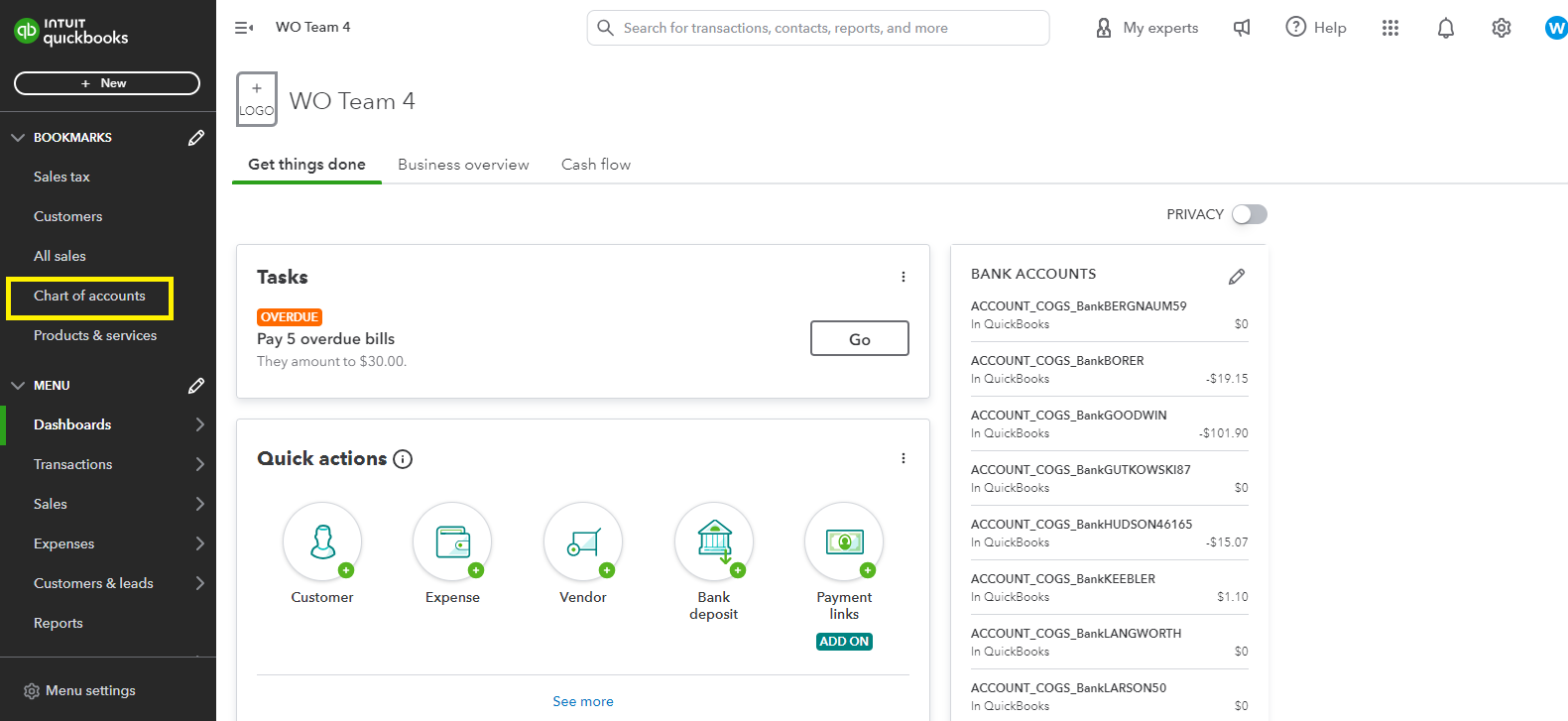Switch to the Business overview tab
1568x721 pixels.
tap(463, 165)
